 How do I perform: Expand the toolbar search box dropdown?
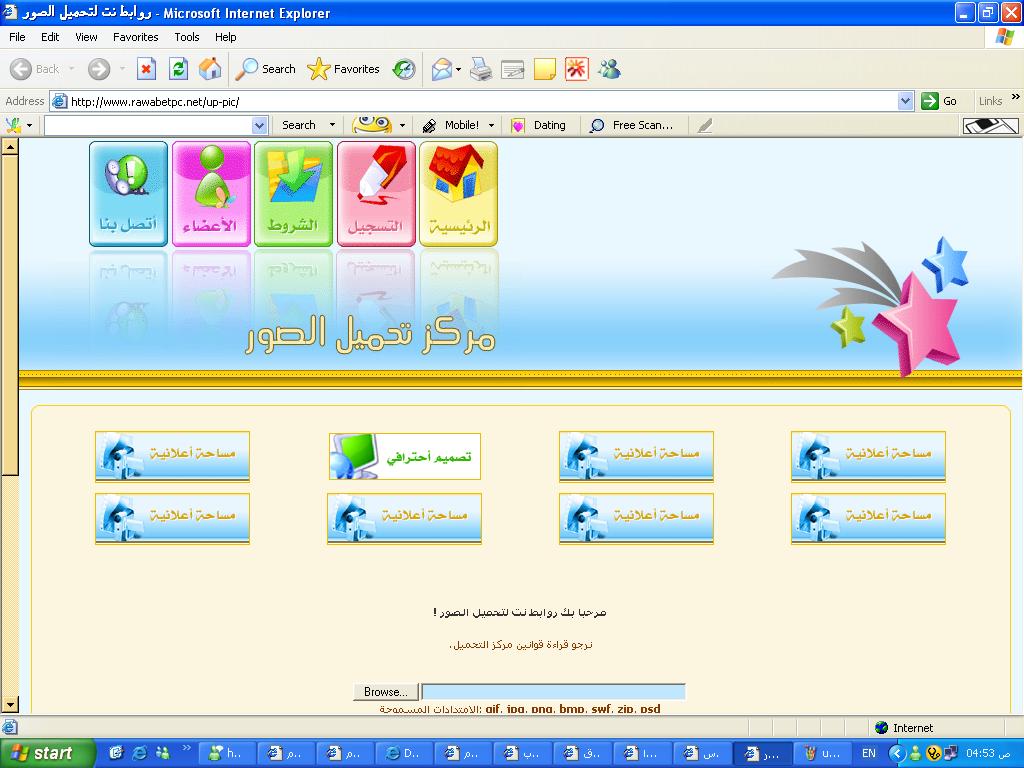click(260, 125)
